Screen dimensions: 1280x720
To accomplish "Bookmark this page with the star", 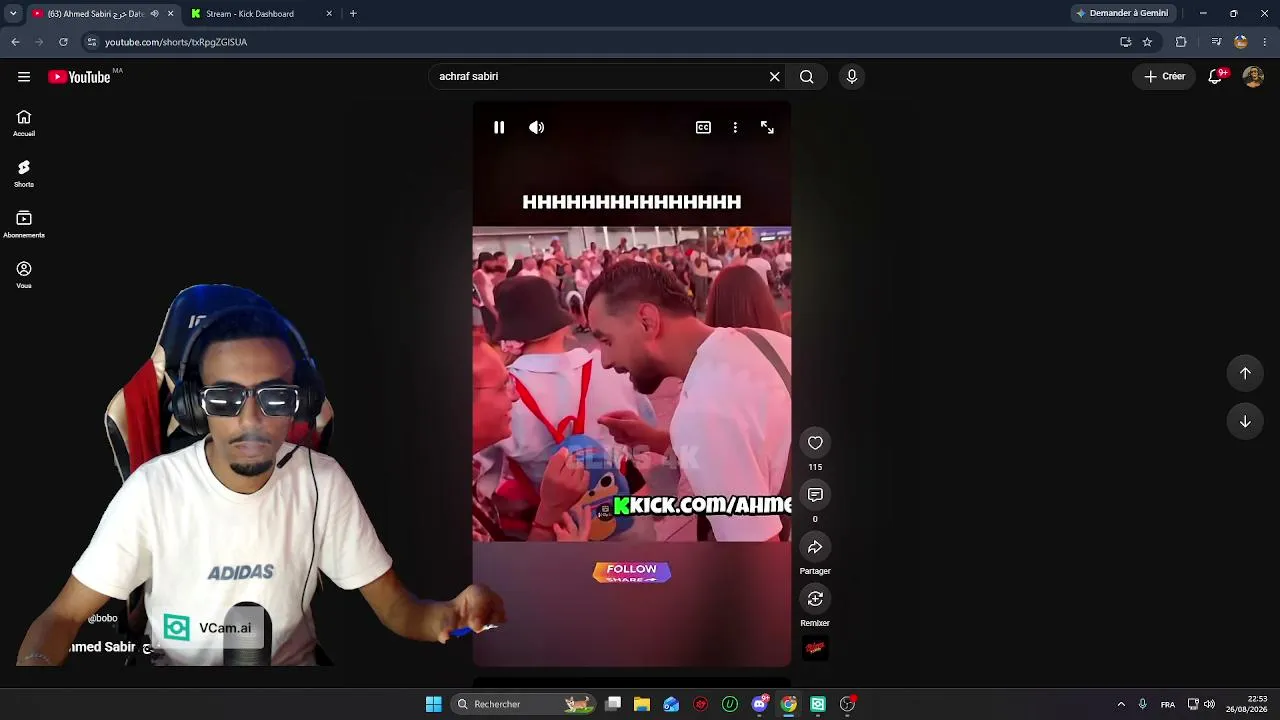I will pos(1148,42).
